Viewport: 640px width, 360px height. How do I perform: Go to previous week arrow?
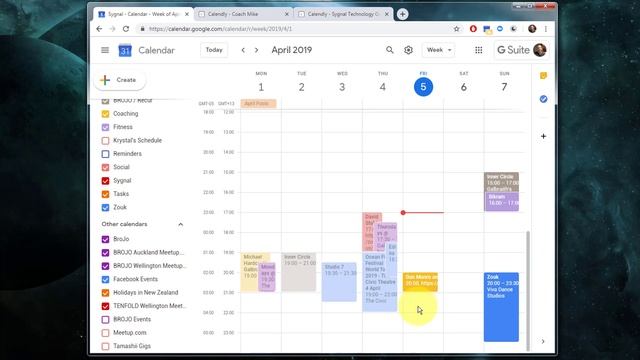coord(243,50)
